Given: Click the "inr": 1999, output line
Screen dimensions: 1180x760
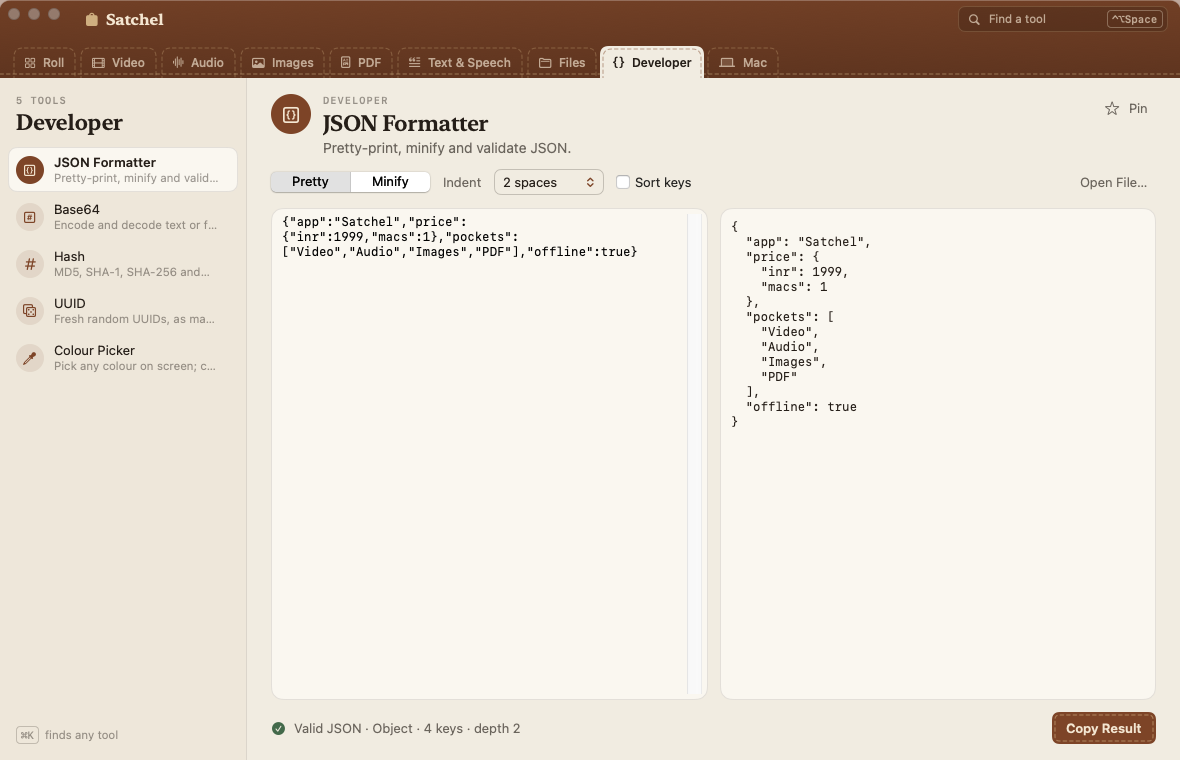Looking at the screenshot, I should coord(804,272).
